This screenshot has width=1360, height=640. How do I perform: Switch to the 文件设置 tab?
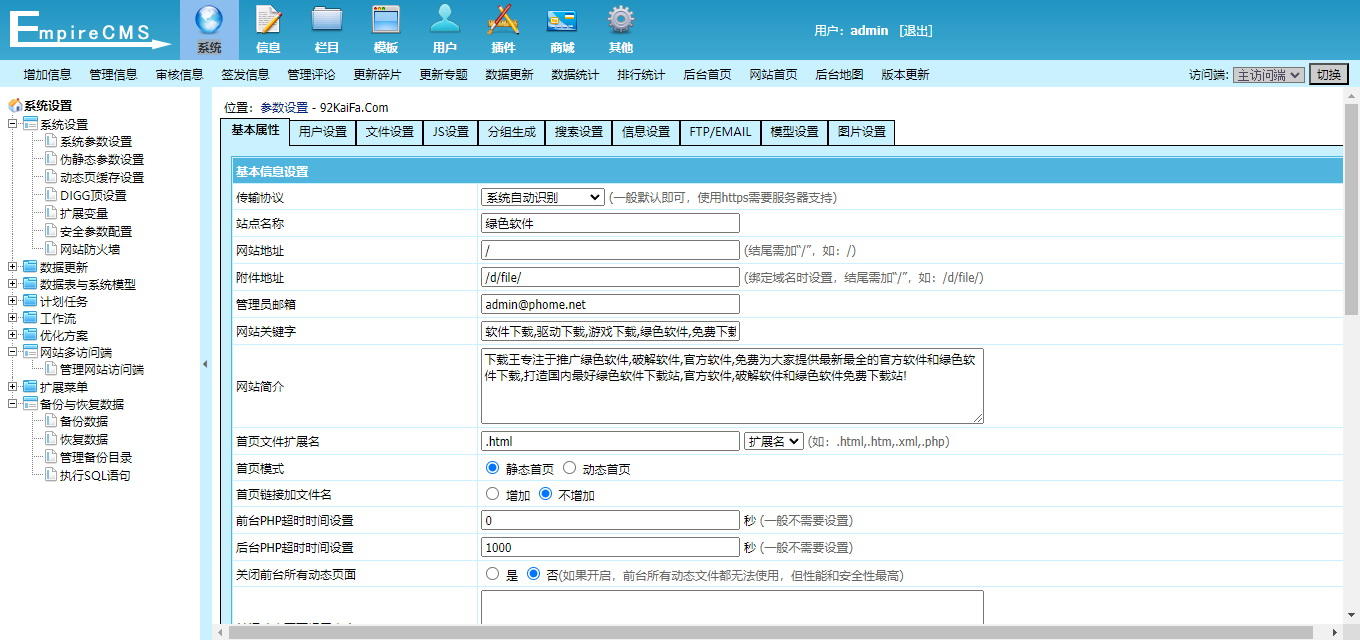point(390,132)
